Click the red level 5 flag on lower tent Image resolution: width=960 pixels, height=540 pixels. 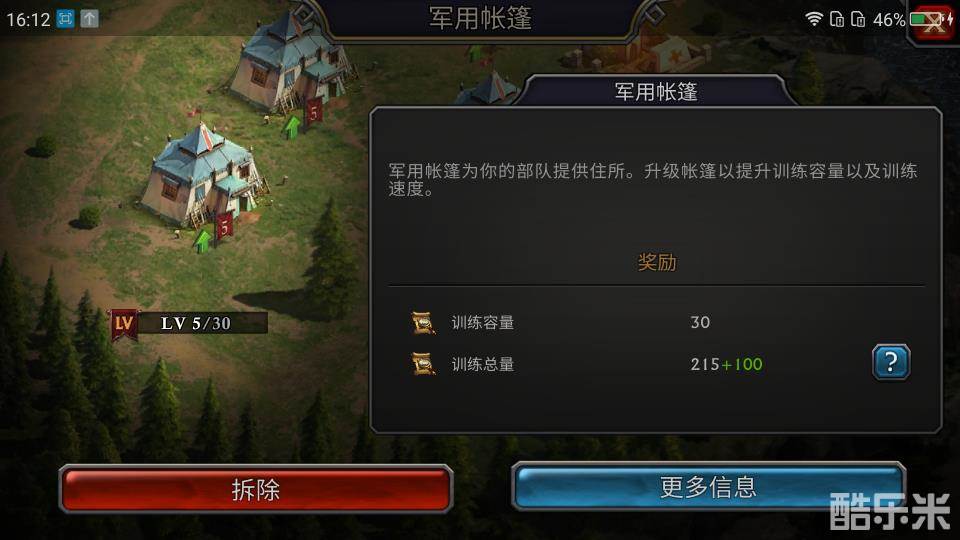click(x=225, y=226)
